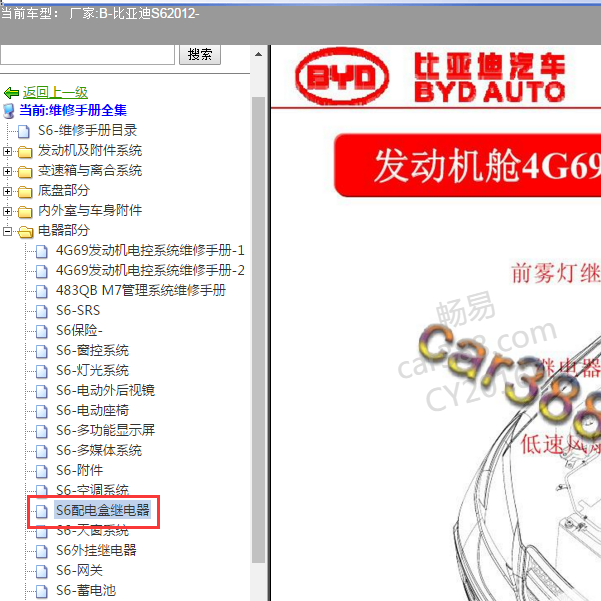The height and width of the screenshot is (601, 601).
Task: Click the 搜索 search button
Action: 200,54
